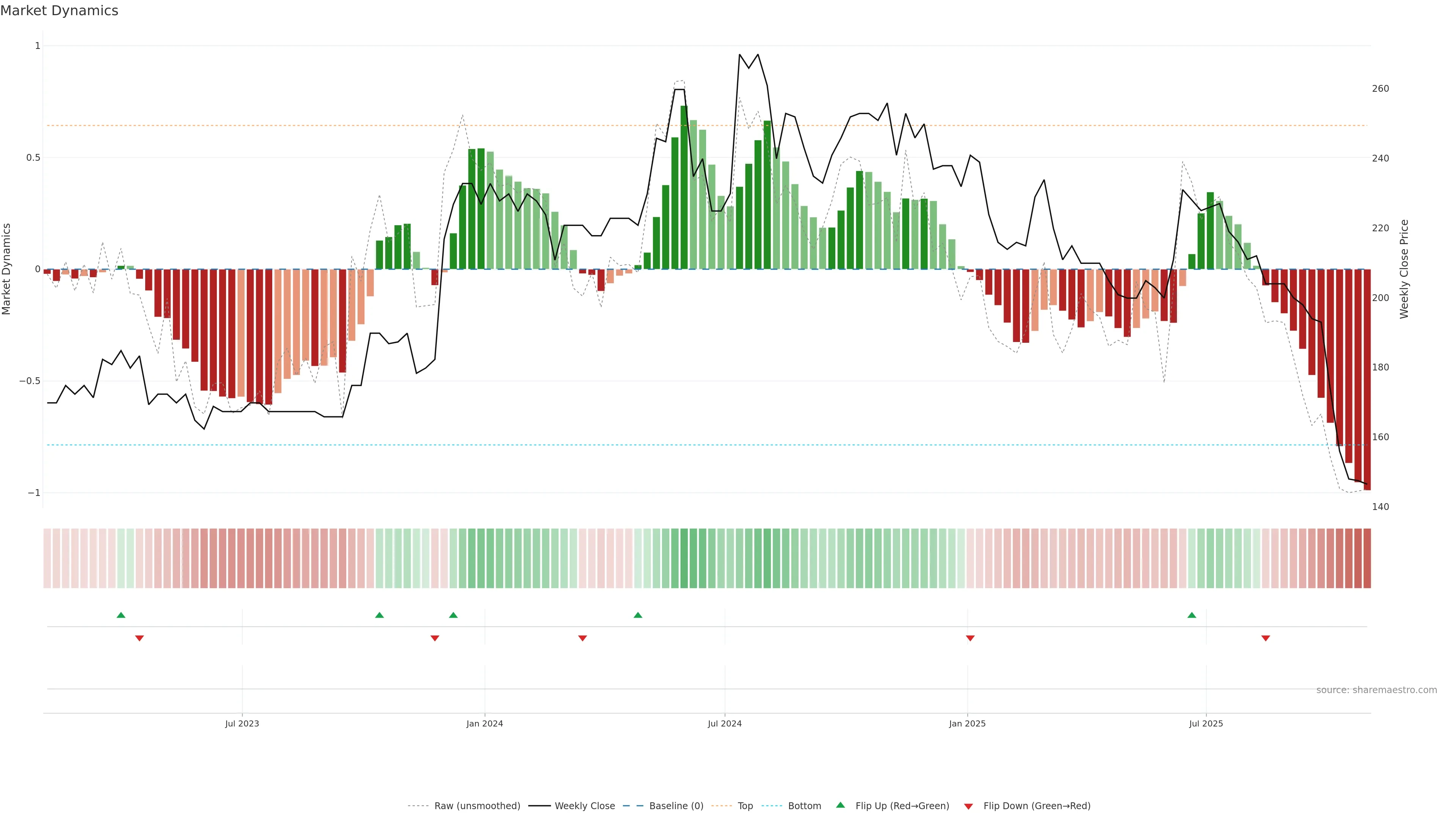This screenshot has width=1456, height=819.
Task: Click the Flip Down triangle just after Jan 2025
Action: 970,638
